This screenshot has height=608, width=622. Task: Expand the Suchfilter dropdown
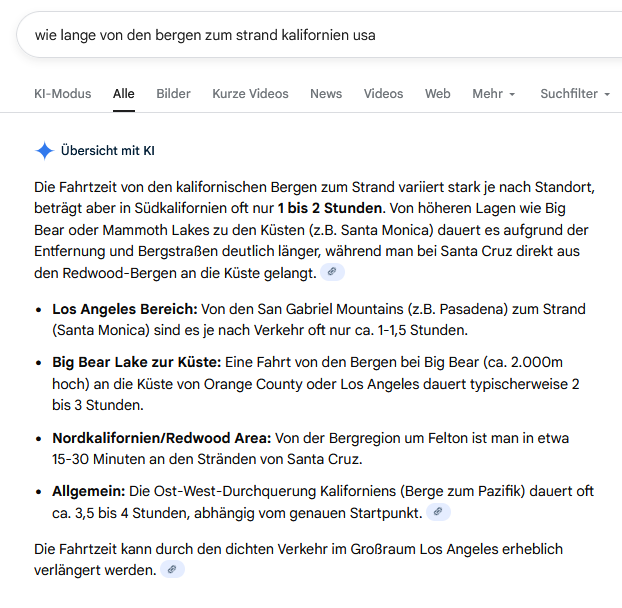[575, 94]
